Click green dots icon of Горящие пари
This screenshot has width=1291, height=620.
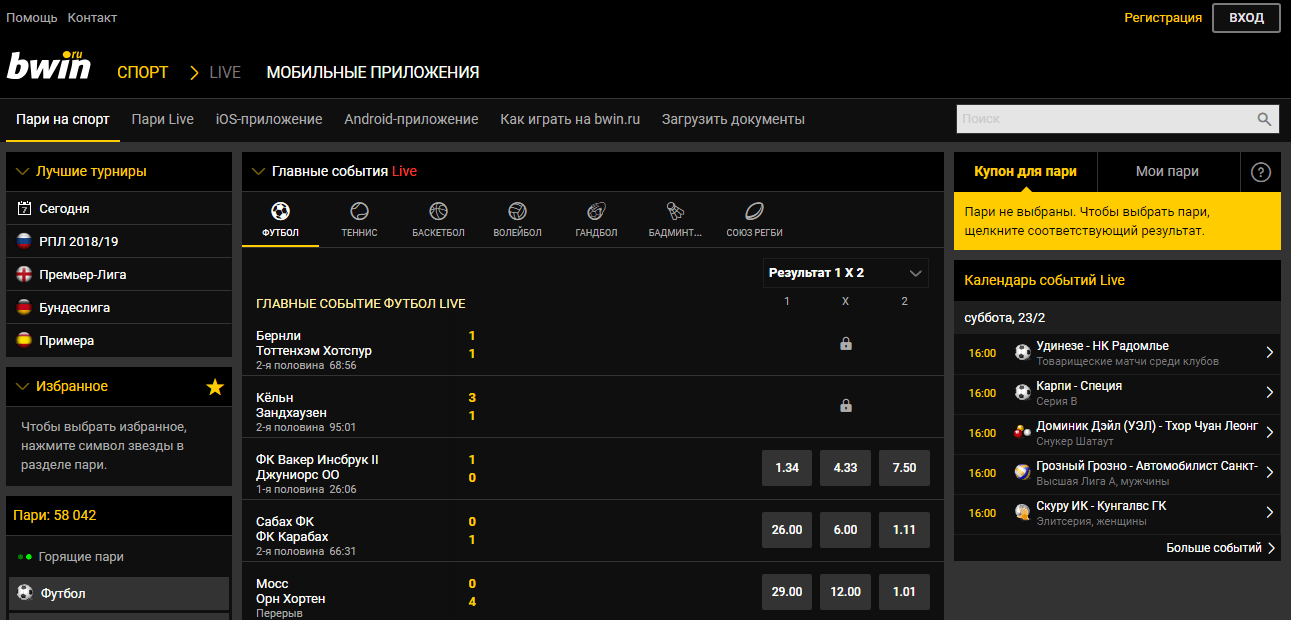[x=25, y=556]
